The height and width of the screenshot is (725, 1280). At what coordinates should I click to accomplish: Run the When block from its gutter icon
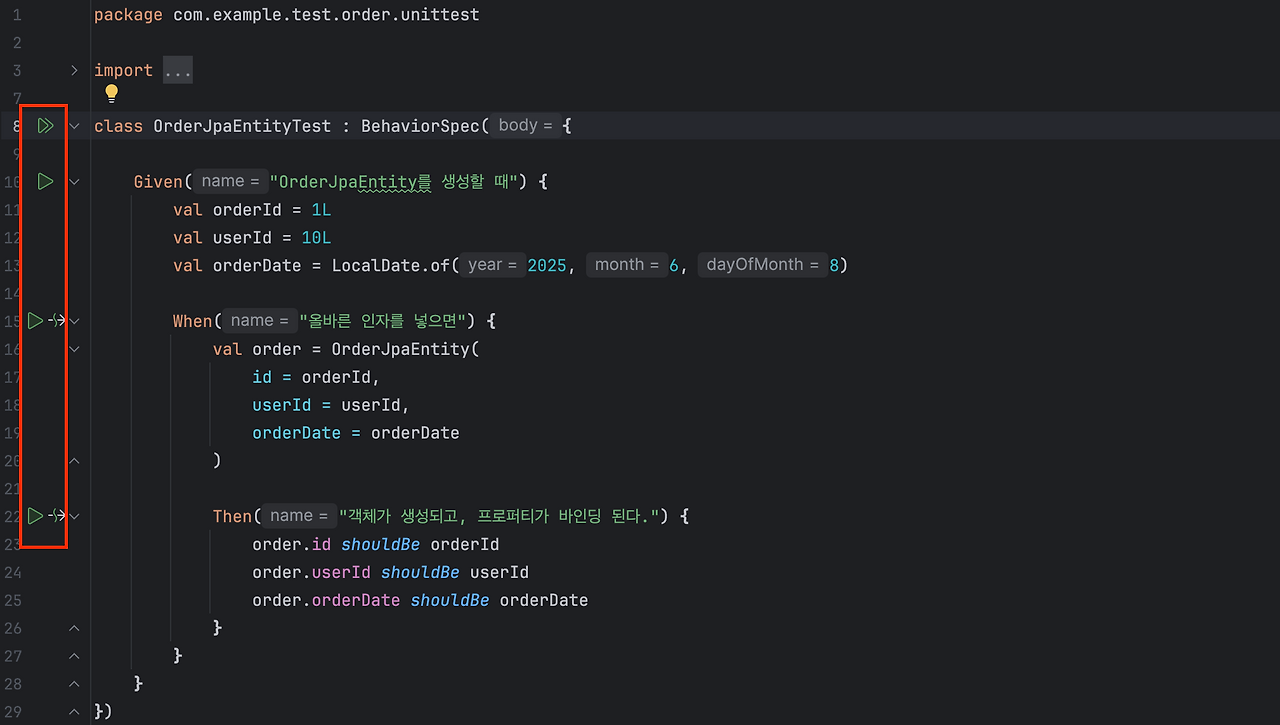[35, 321]
